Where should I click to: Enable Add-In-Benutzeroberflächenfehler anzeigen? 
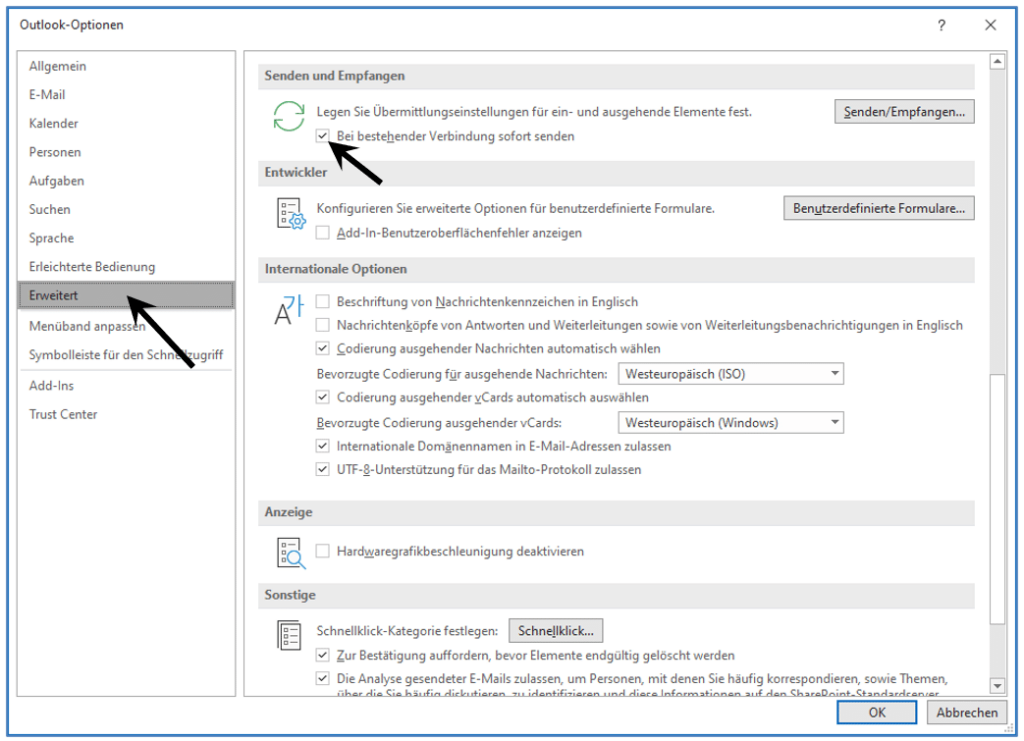[323, 232]
